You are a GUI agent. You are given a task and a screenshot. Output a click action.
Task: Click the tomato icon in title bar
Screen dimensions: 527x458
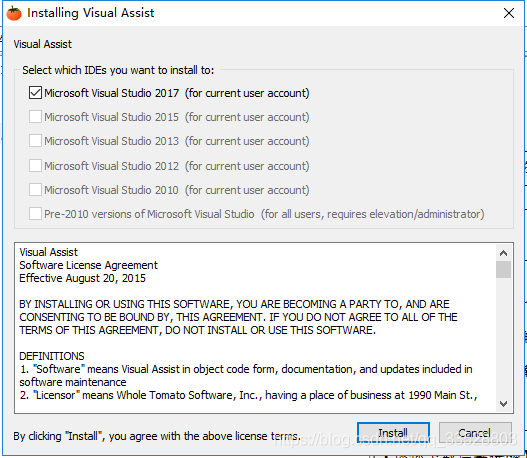click(x=14, y=13)
